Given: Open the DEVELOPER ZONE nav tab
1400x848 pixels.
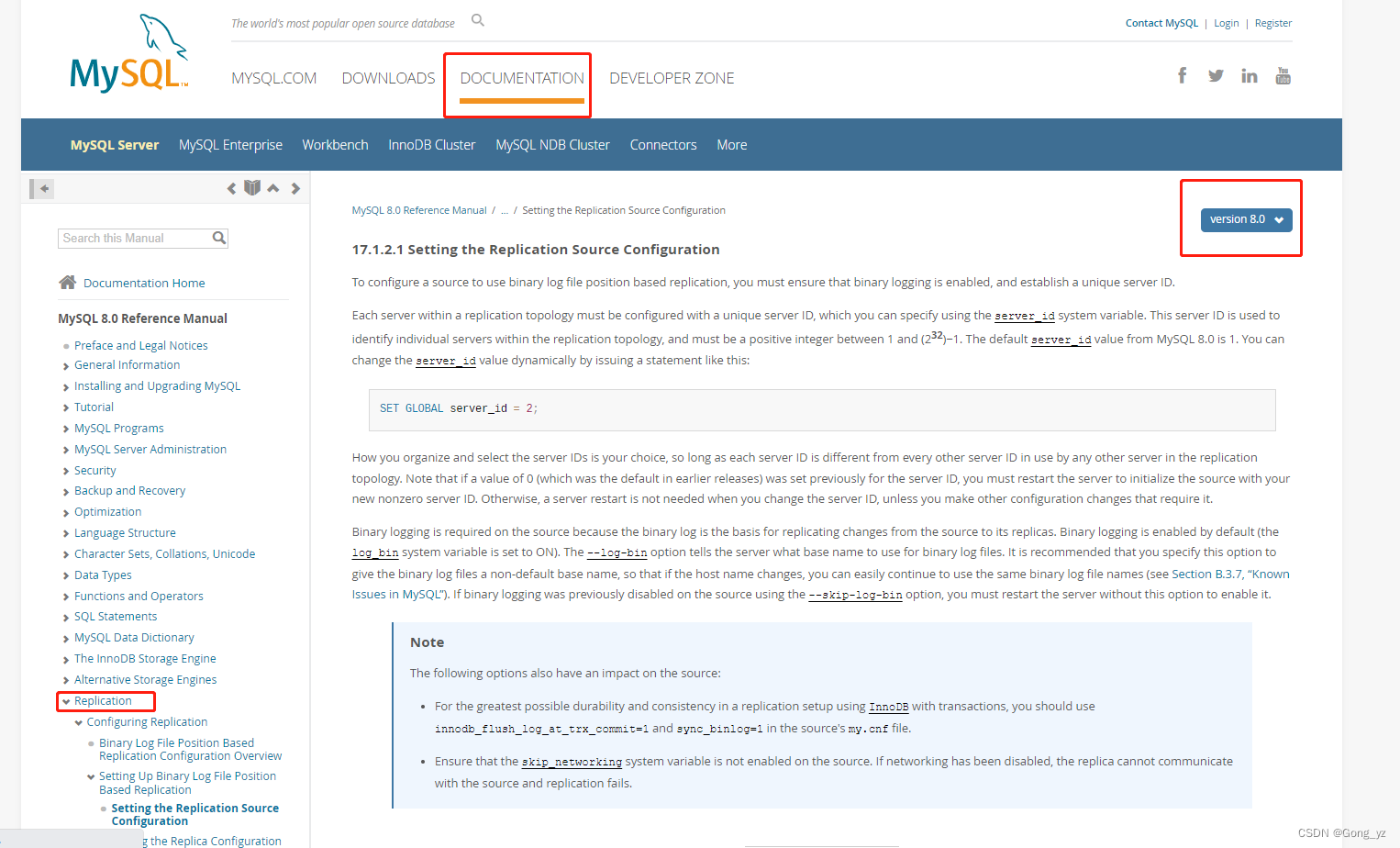Looking at the screenshot, I should pos(672,78).
